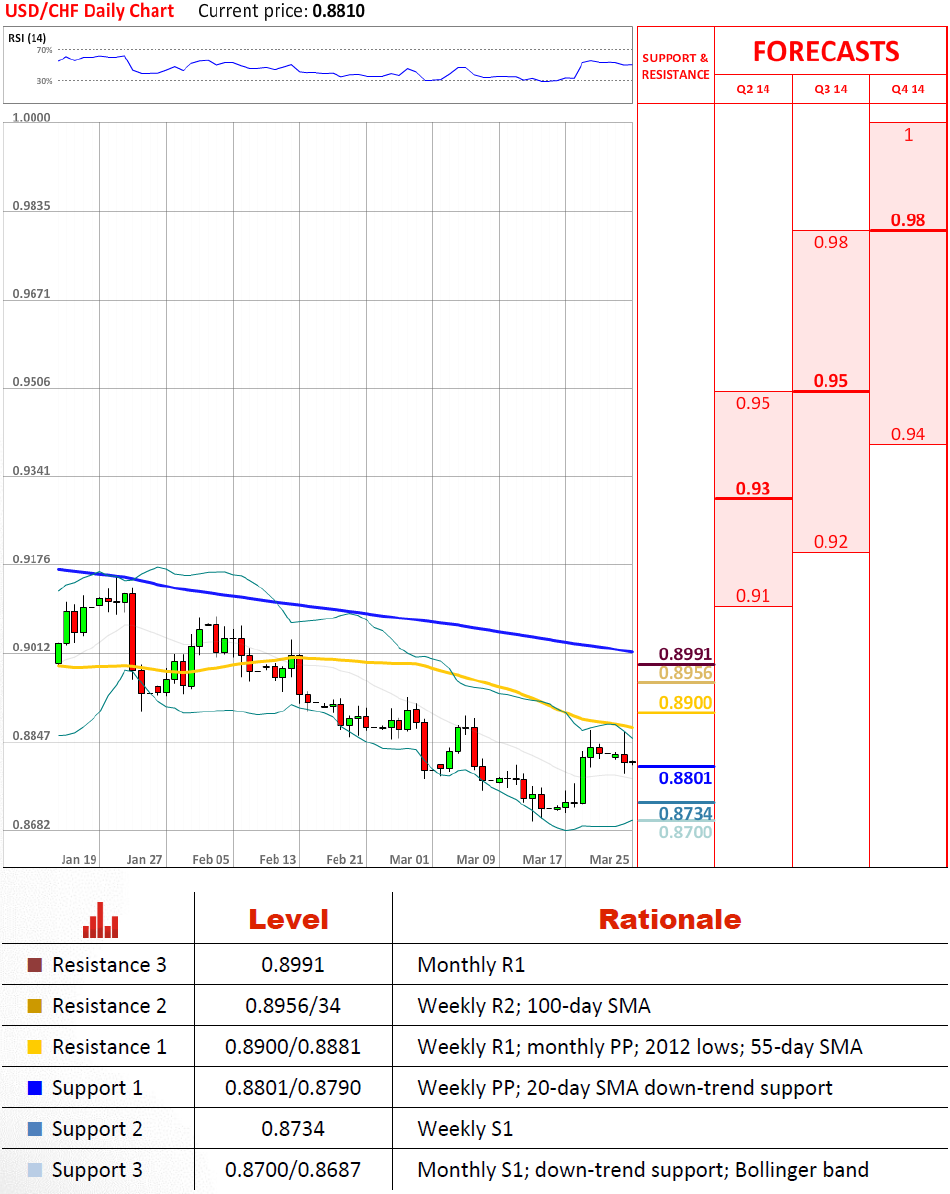Click the Q2 14 median forecast 0.93
This screenshot has width=950, height=1194.
[x=753, y=488]
